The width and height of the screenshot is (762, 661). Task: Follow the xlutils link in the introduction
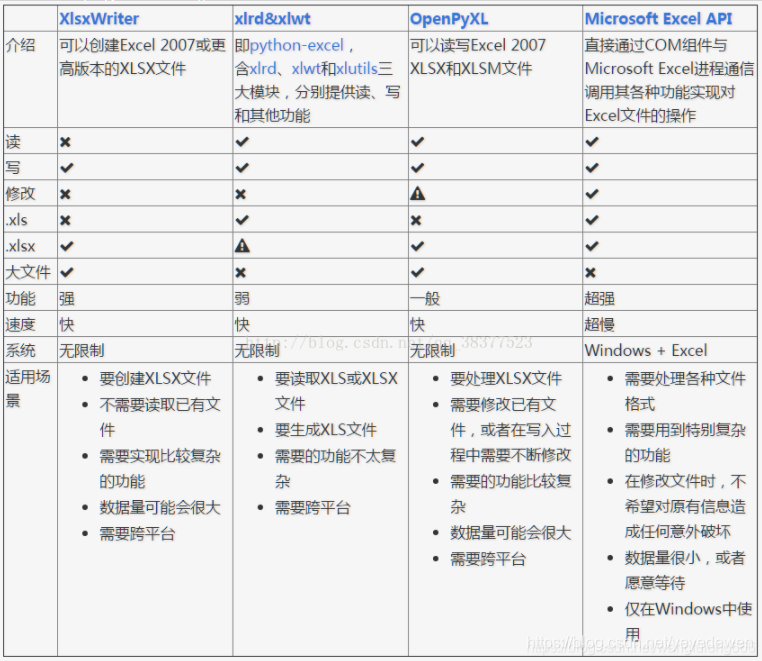coord(357,69)
